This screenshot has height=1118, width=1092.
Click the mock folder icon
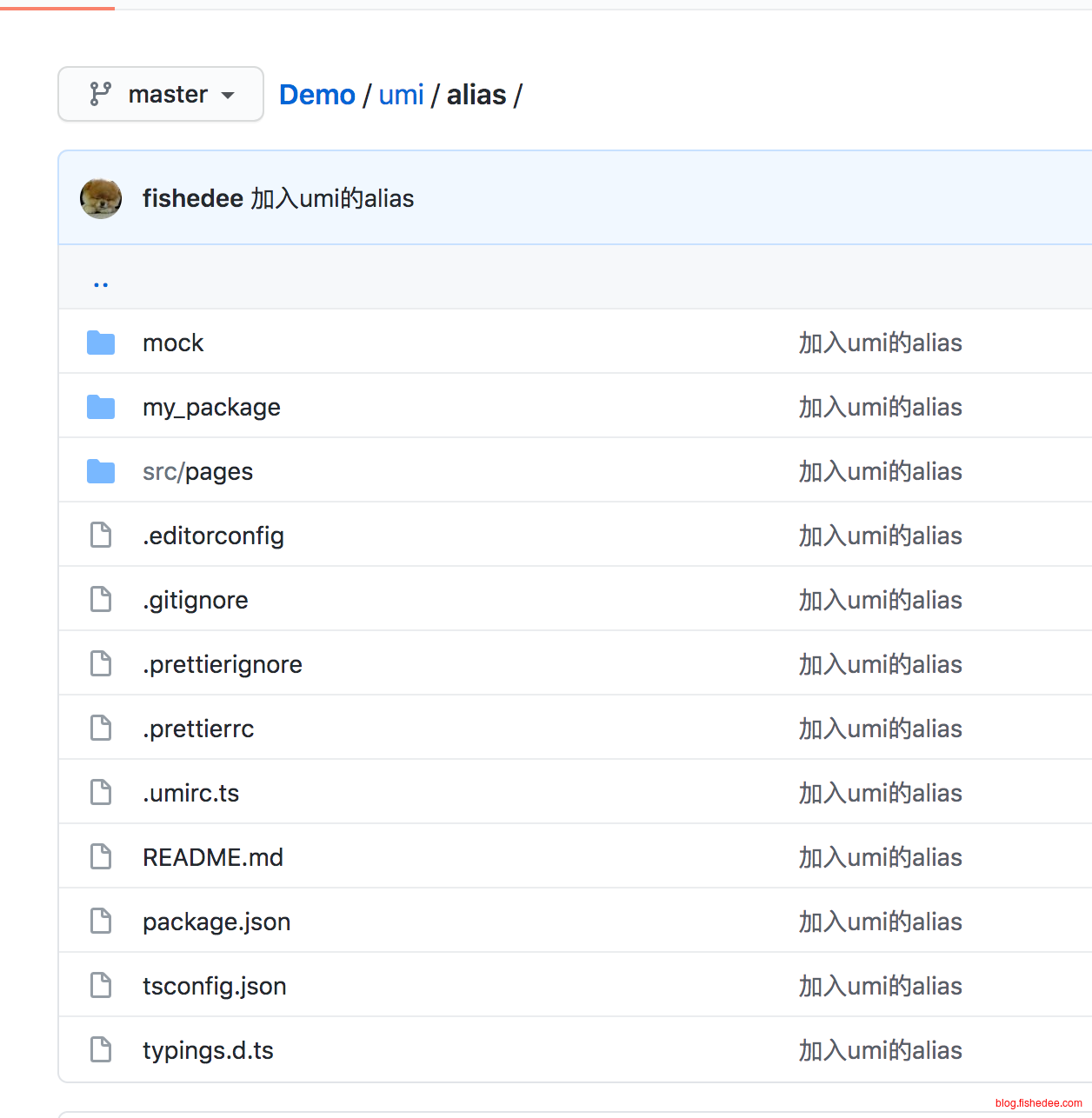(101, 343)
